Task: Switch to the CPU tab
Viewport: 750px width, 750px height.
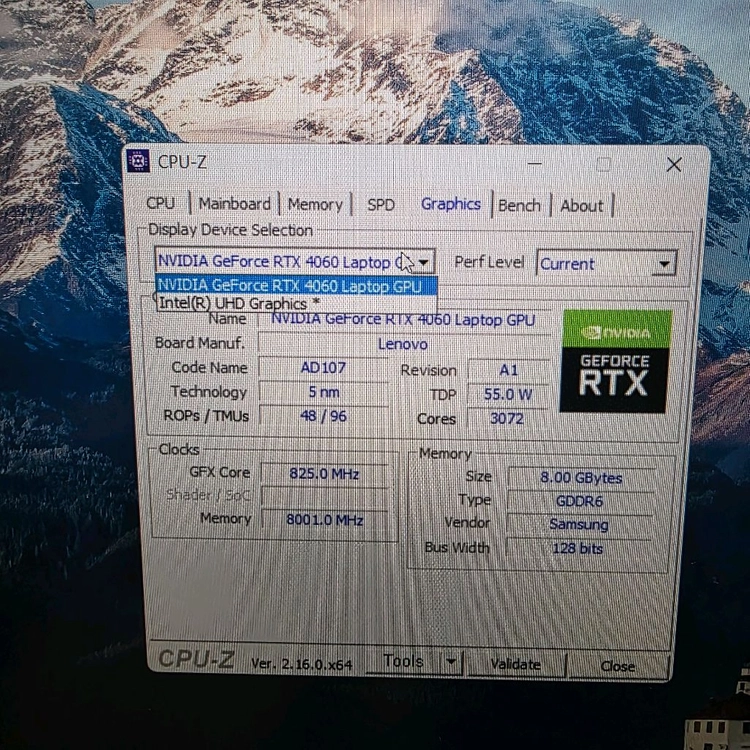Action: click(161, 203)
